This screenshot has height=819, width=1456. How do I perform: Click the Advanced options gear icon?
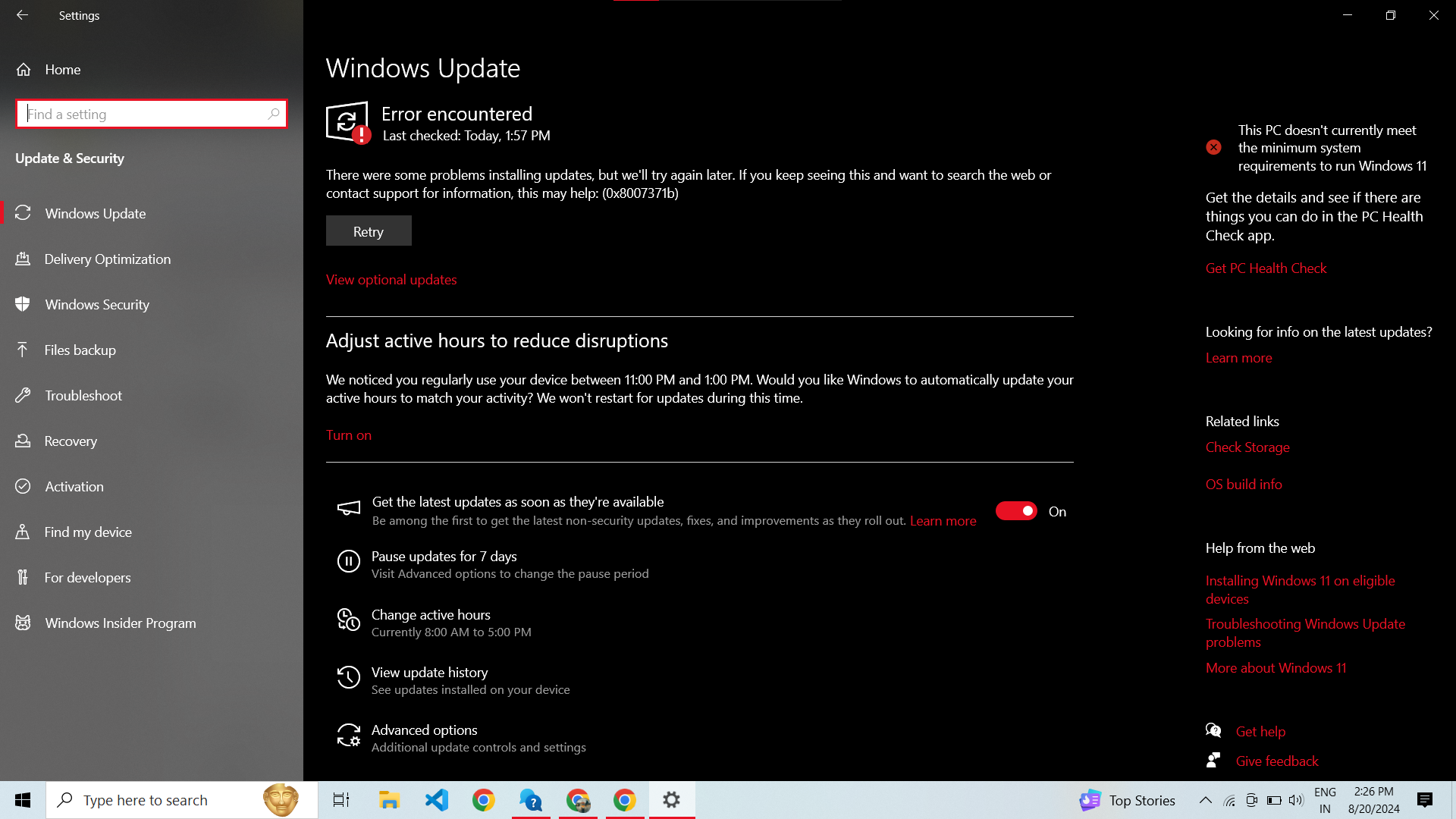point(348,736)
